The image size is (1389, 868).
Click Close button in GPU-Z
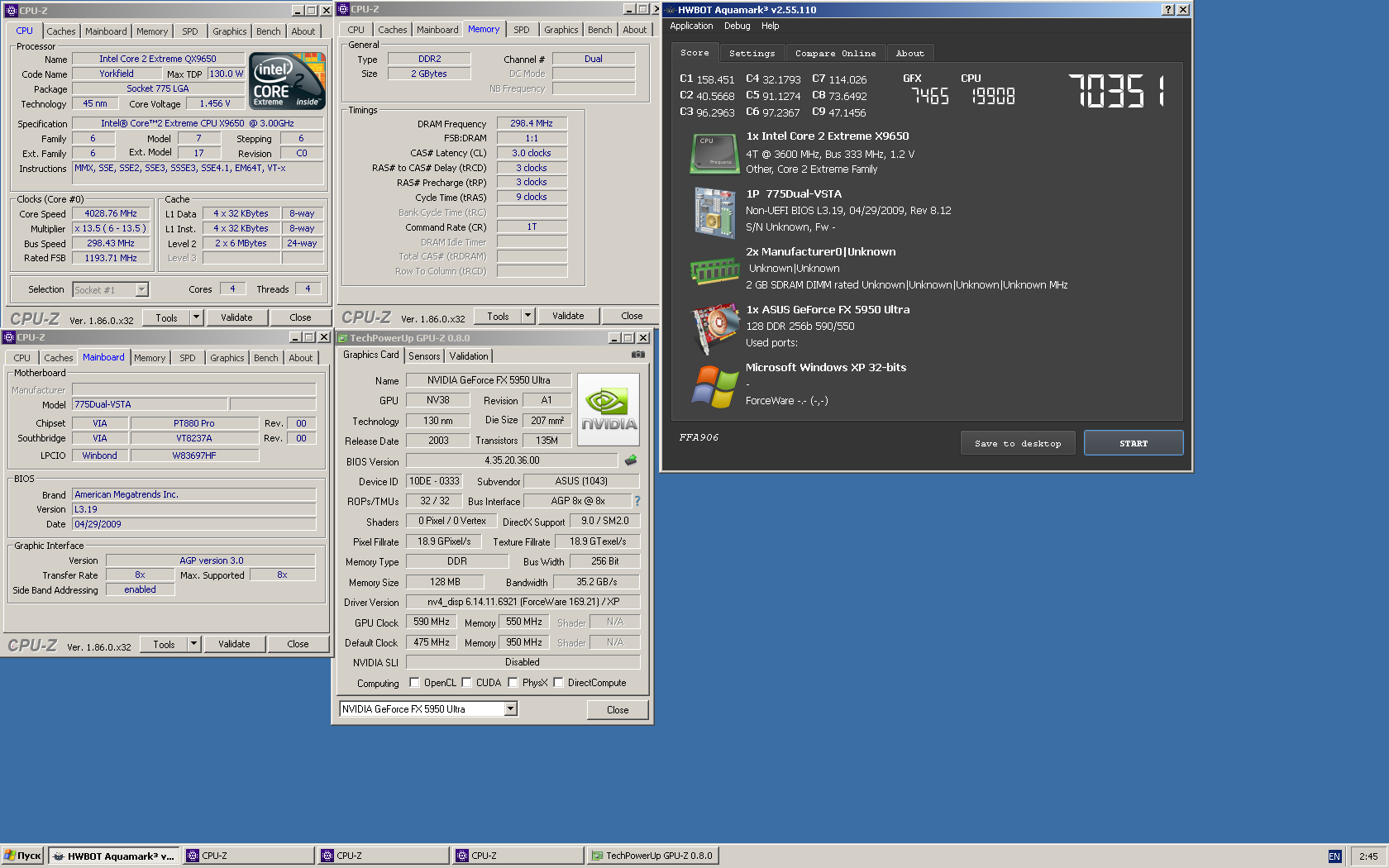coord(618,710)
